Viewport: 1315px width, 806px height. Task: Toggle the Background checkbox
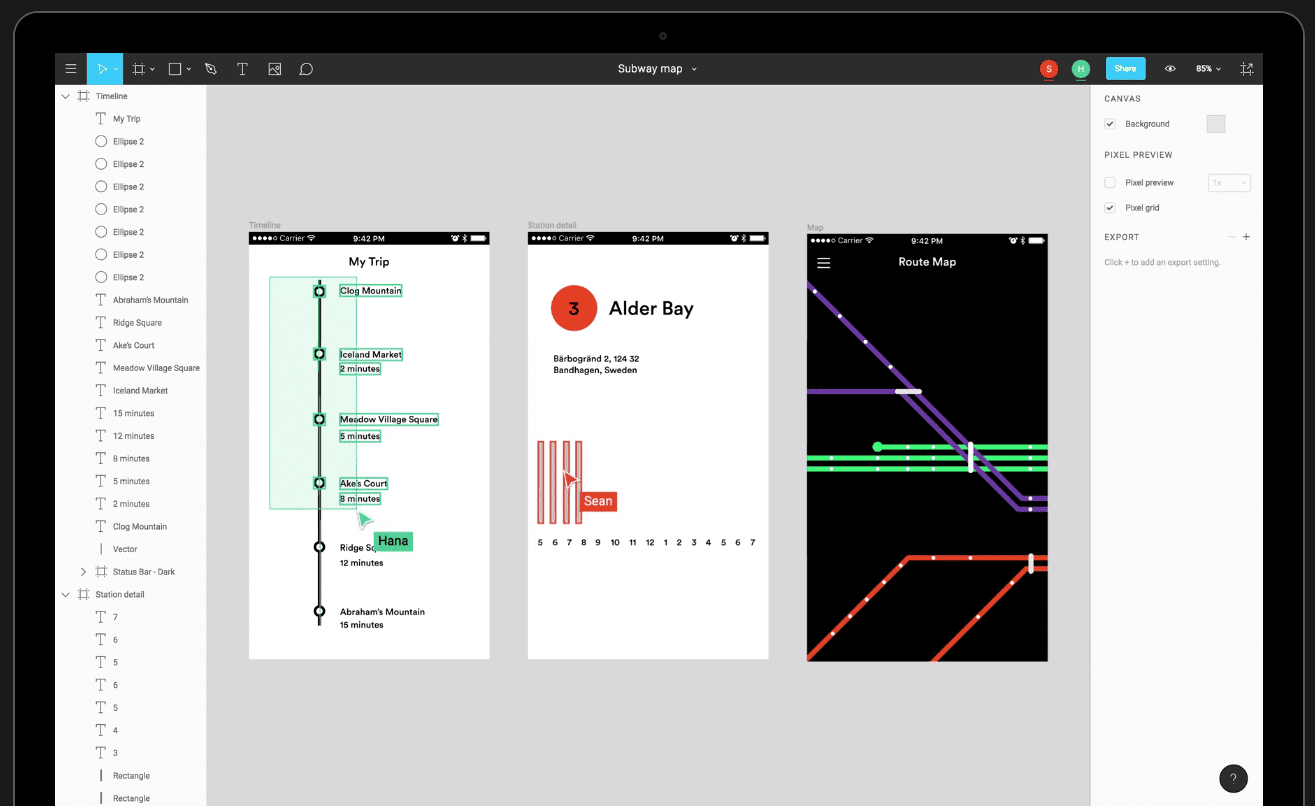pos(1110,124)
